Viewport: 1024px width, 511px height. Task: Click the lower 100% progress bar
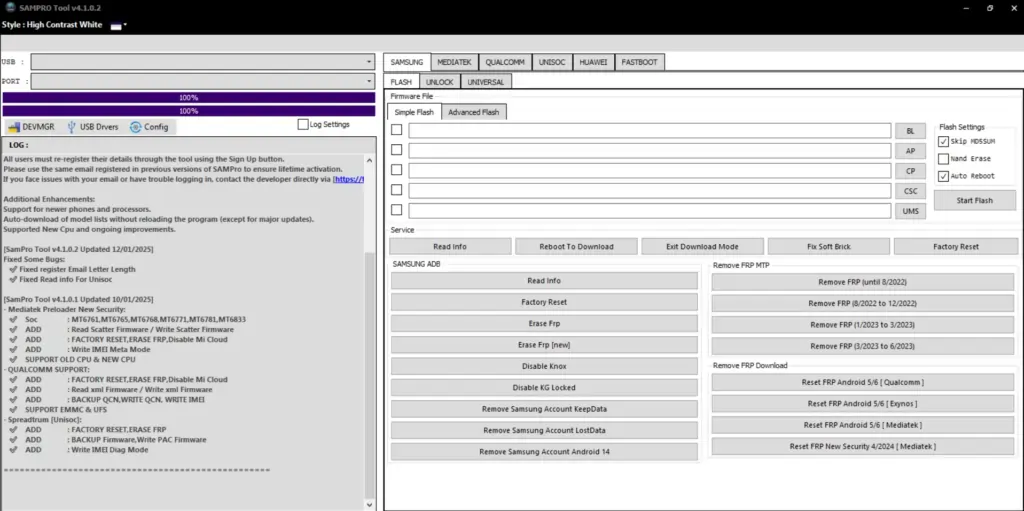coord(189,111)
